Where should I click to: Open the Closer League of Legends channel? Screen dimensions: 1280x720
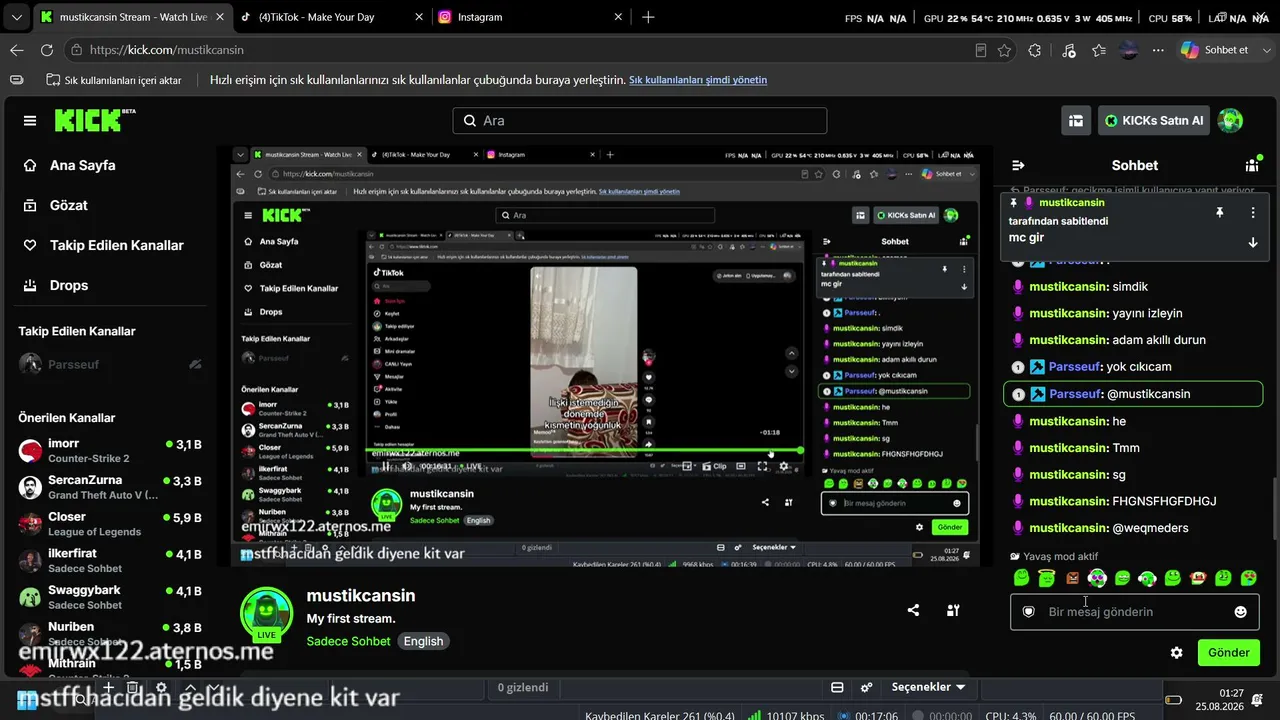click(110, 525)
